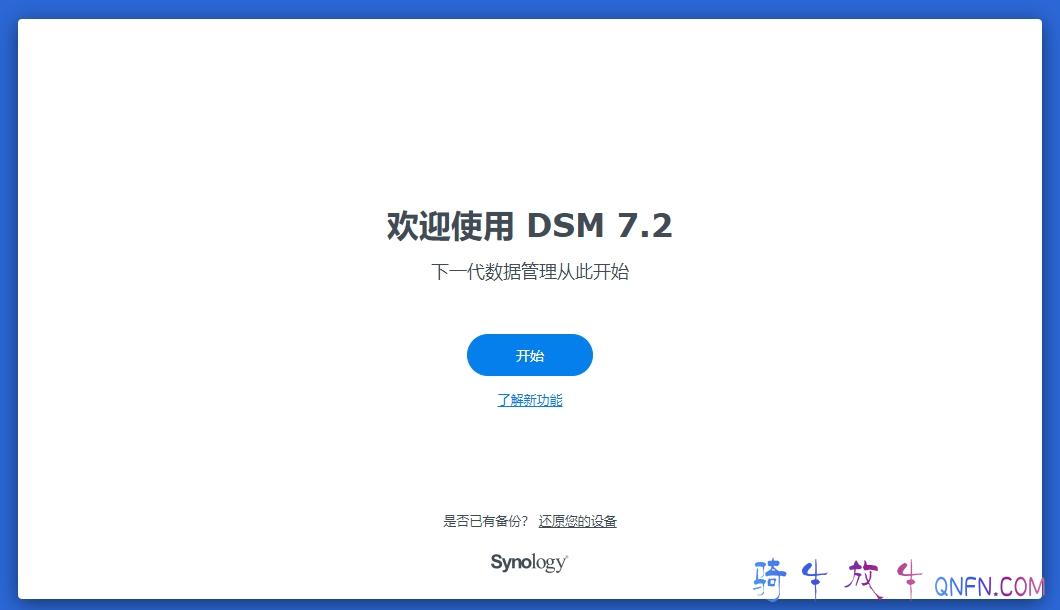Image resolution: width=1060 pixels, height=610 pixels.
Task: Click the bold Syno part of logo
Action: coord(508,562)
